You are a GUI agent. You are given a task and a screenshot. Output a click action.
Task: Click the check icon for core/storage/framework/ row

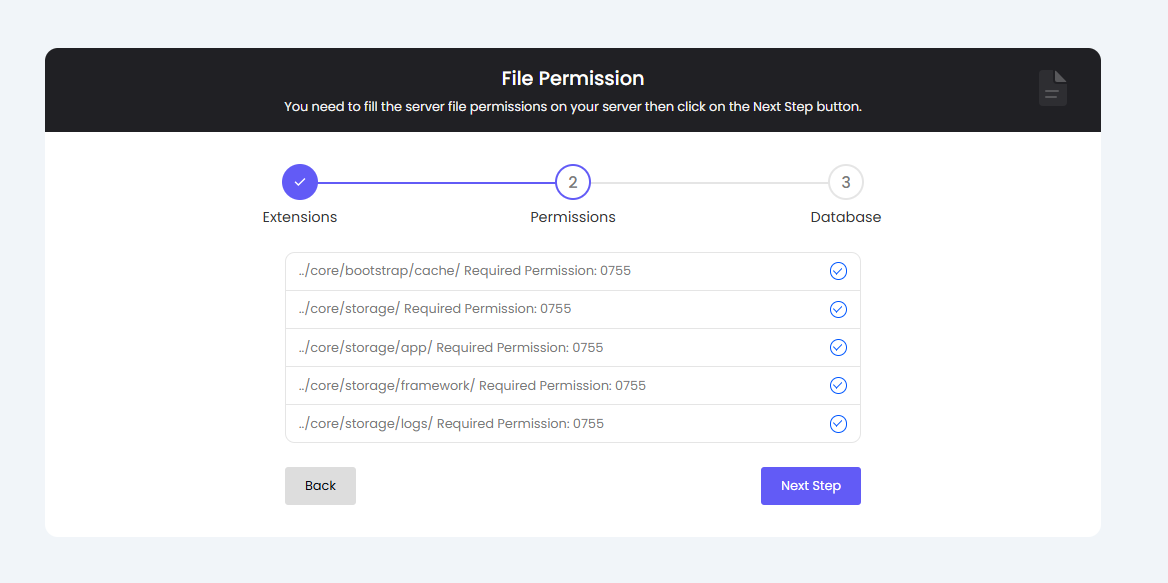[838, 385]
